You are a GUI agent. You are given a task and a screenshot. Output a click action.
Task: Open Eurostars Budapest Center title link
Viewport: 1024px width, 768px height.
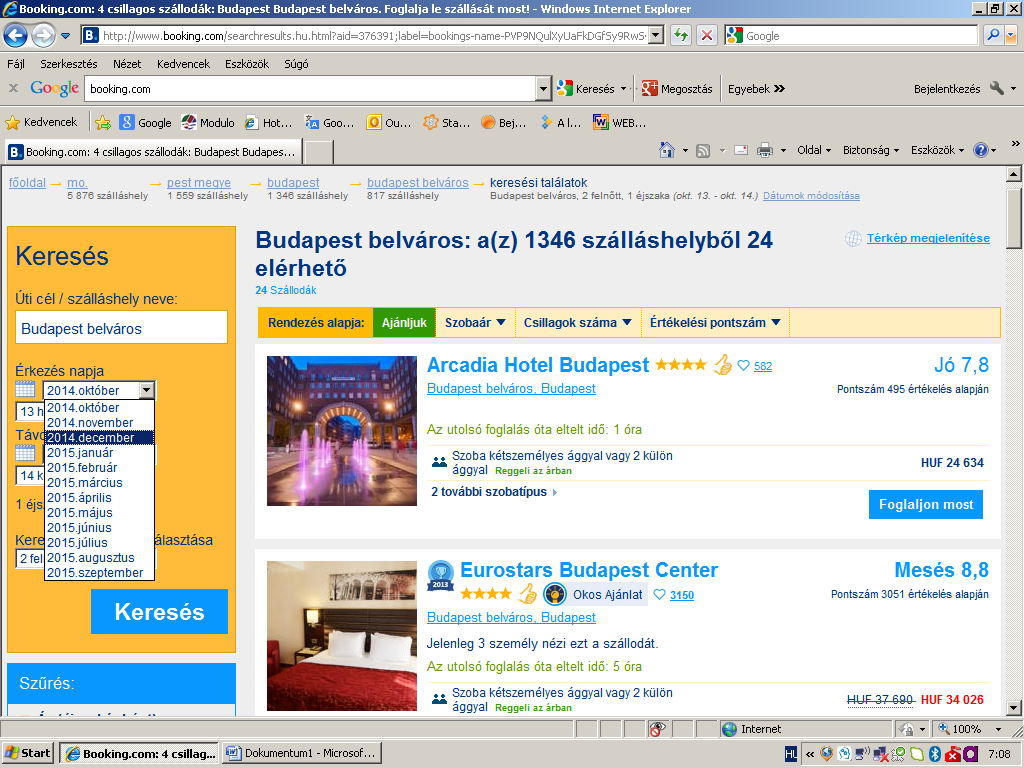pos(588,569)
